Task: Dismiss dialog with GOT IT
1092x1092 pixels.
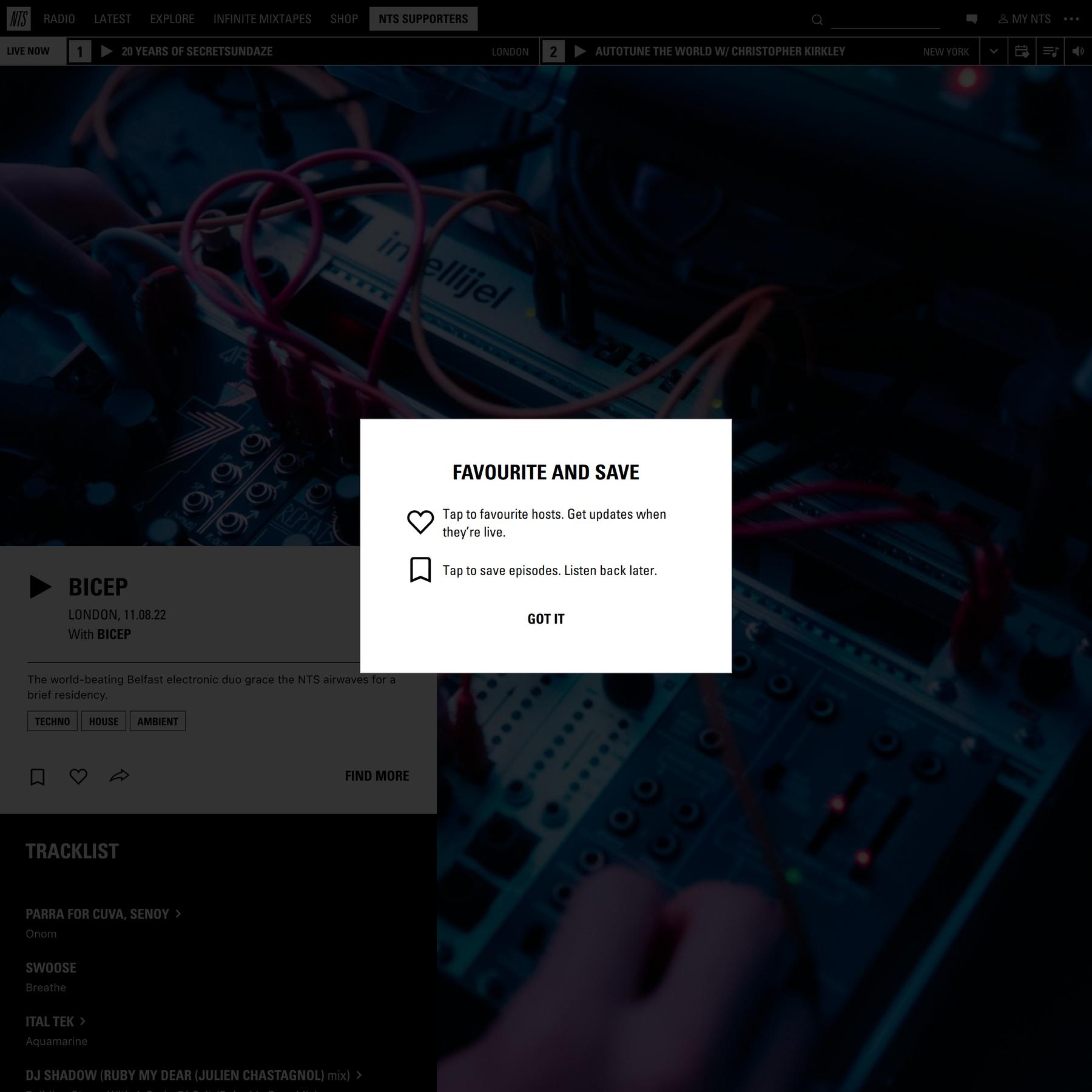Action: tap(546, 619)
